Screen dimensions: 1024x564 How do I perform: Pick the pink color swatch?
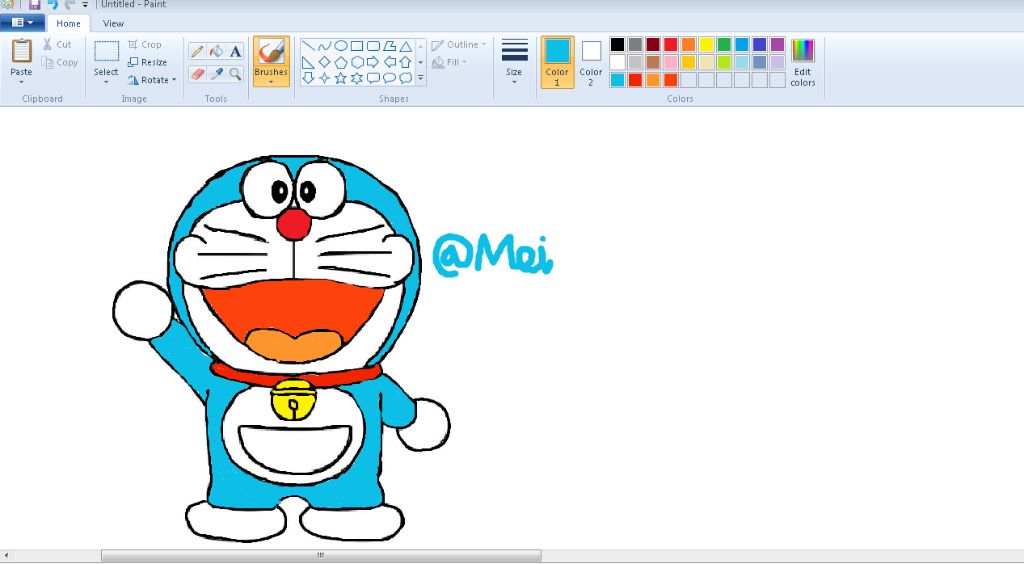coord(671,62)
